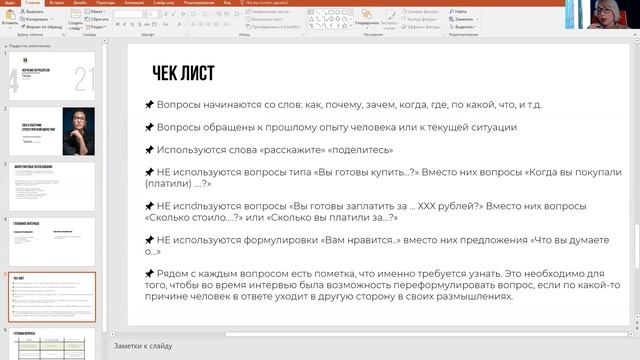Open the Text Direction (Направление текста) dropdown
This screenshot has width=640, height=360.
tap(268, 12)
